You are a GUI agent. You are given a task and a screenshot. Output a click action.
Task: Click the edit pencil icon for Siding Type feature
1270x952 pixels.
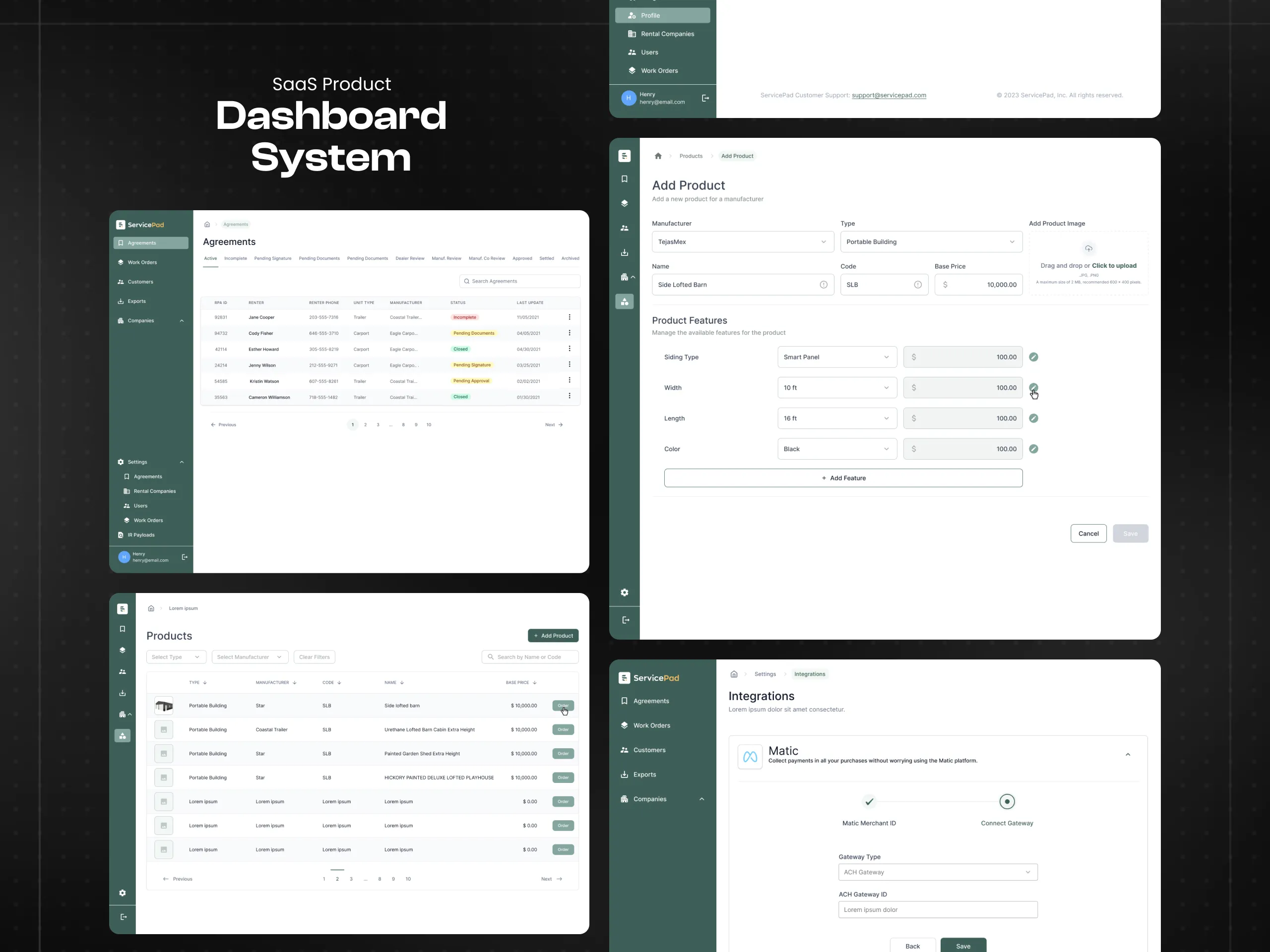pos(1033,357)
